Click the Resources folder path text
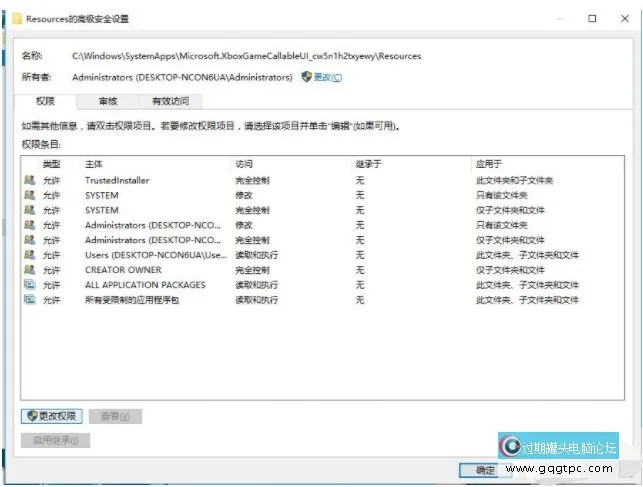The width and height of the screenshot is (643, 487). pyautogui.click(x=246, y=56)
